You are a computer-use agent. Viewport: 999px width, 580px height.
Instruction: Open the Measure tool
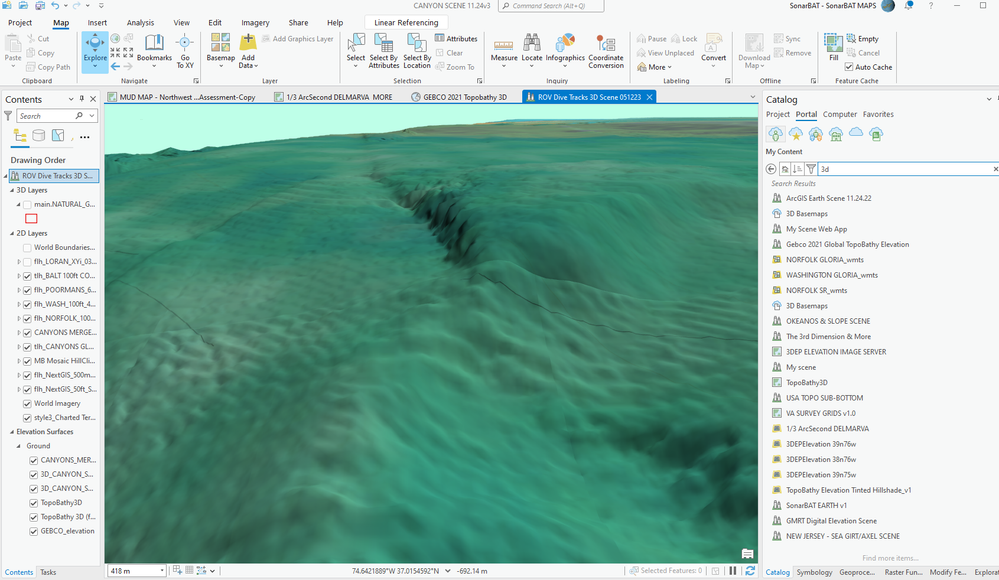pyautogui.click(x=504, y=48)
